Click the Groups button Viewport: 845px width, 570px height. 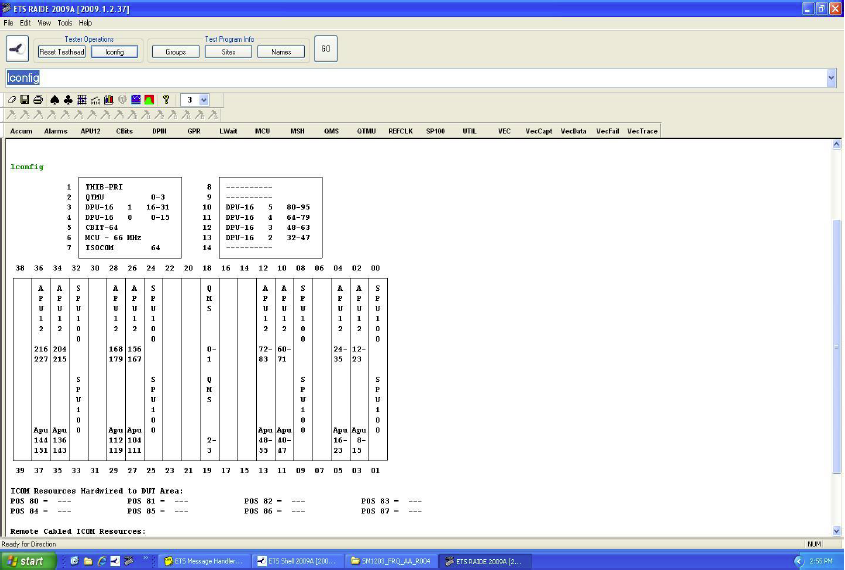coord(175,51)
